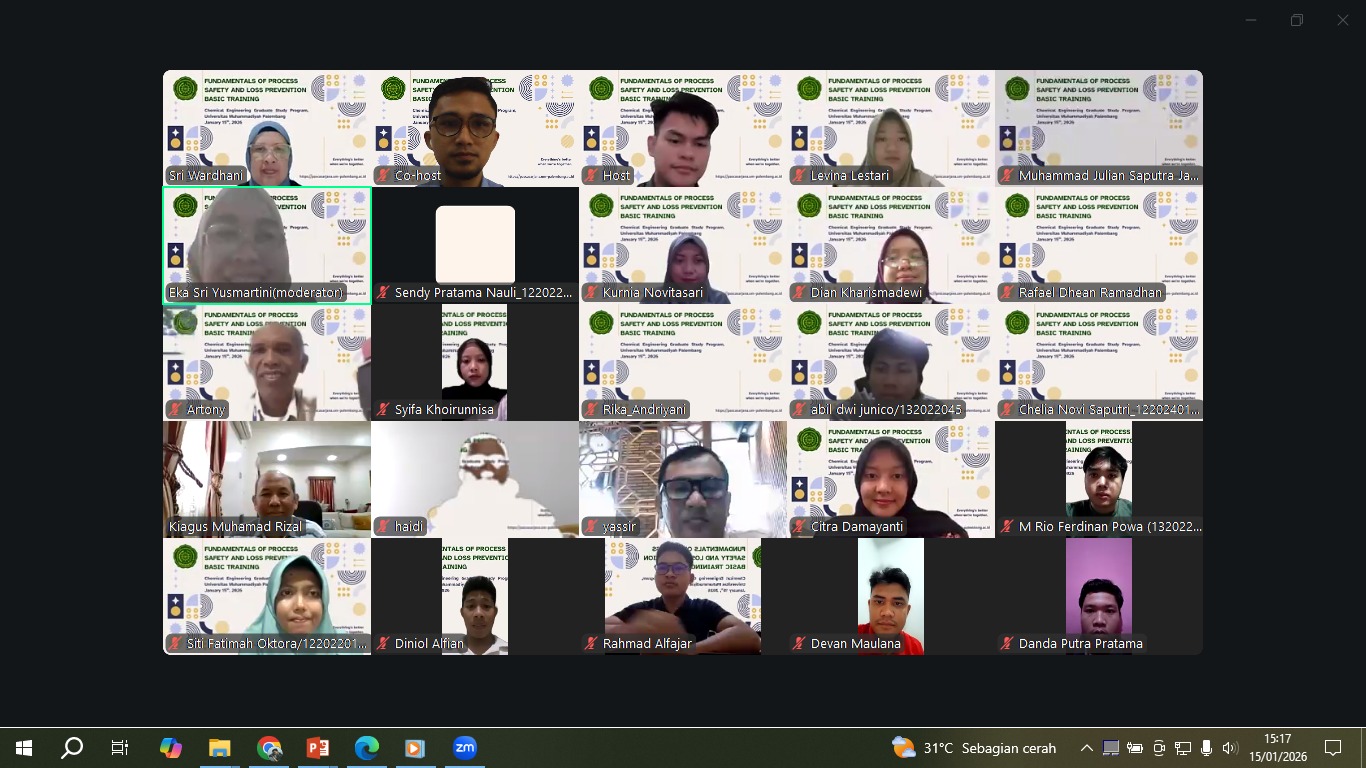Click the clock showing 15:17
Image resolution: width=1366 pixels, height=768 pixels.
(x=1277, y=747)
